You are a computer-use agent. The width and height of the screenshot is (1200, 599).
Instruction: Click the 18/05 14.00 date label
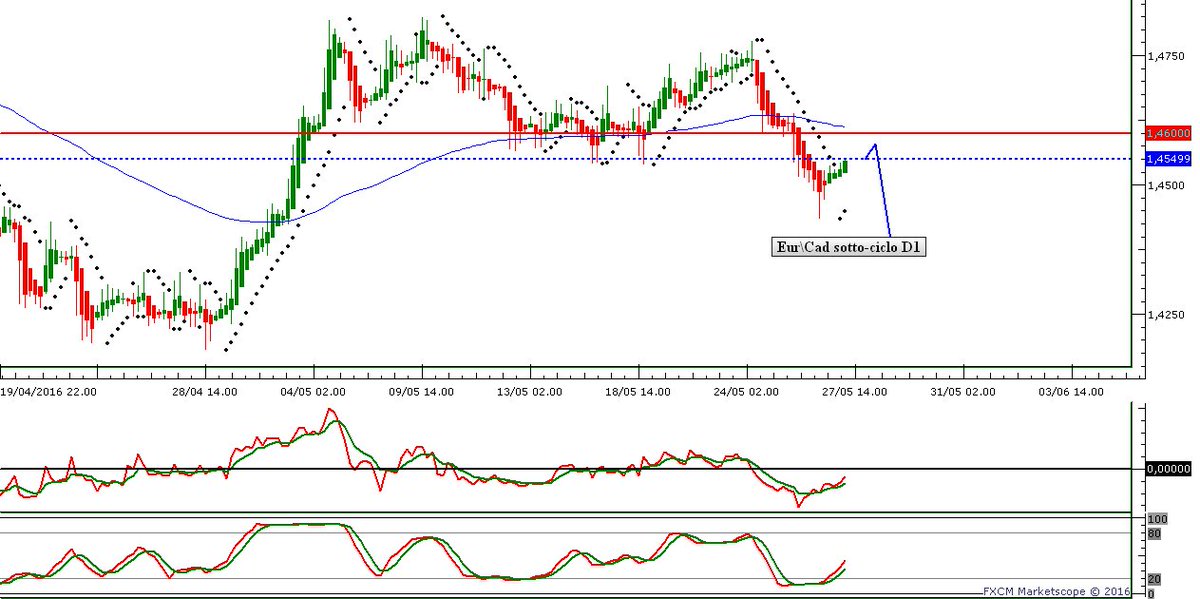click(x=639, y=392)
